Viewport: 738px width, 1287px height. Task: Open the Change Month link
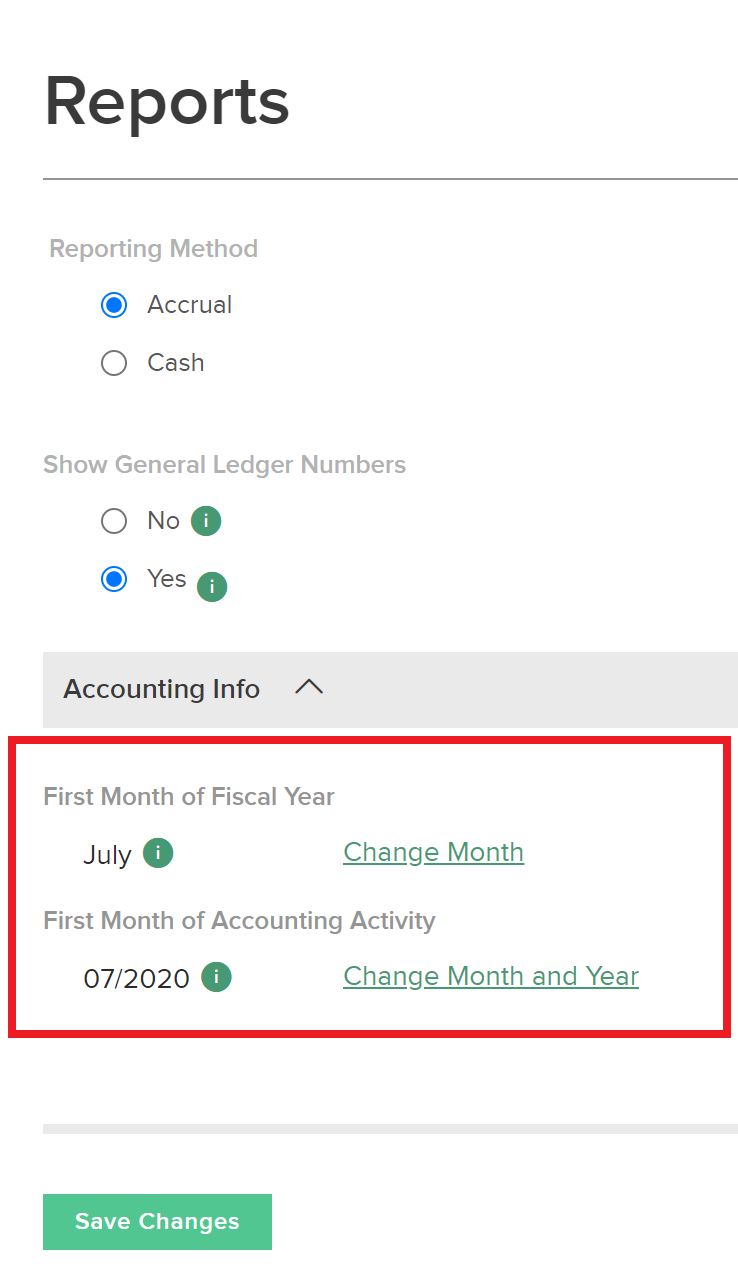click(433, 851)
